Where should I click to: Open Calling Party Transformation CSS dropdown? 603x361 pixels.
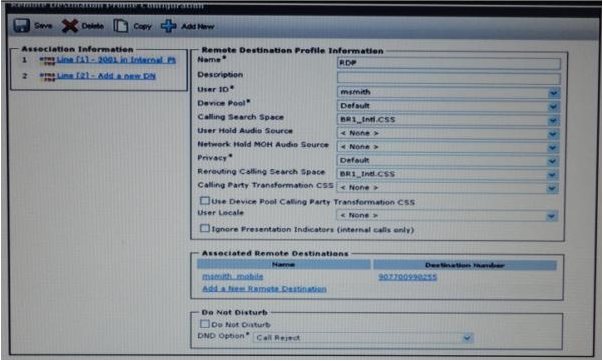click(448, 188)
